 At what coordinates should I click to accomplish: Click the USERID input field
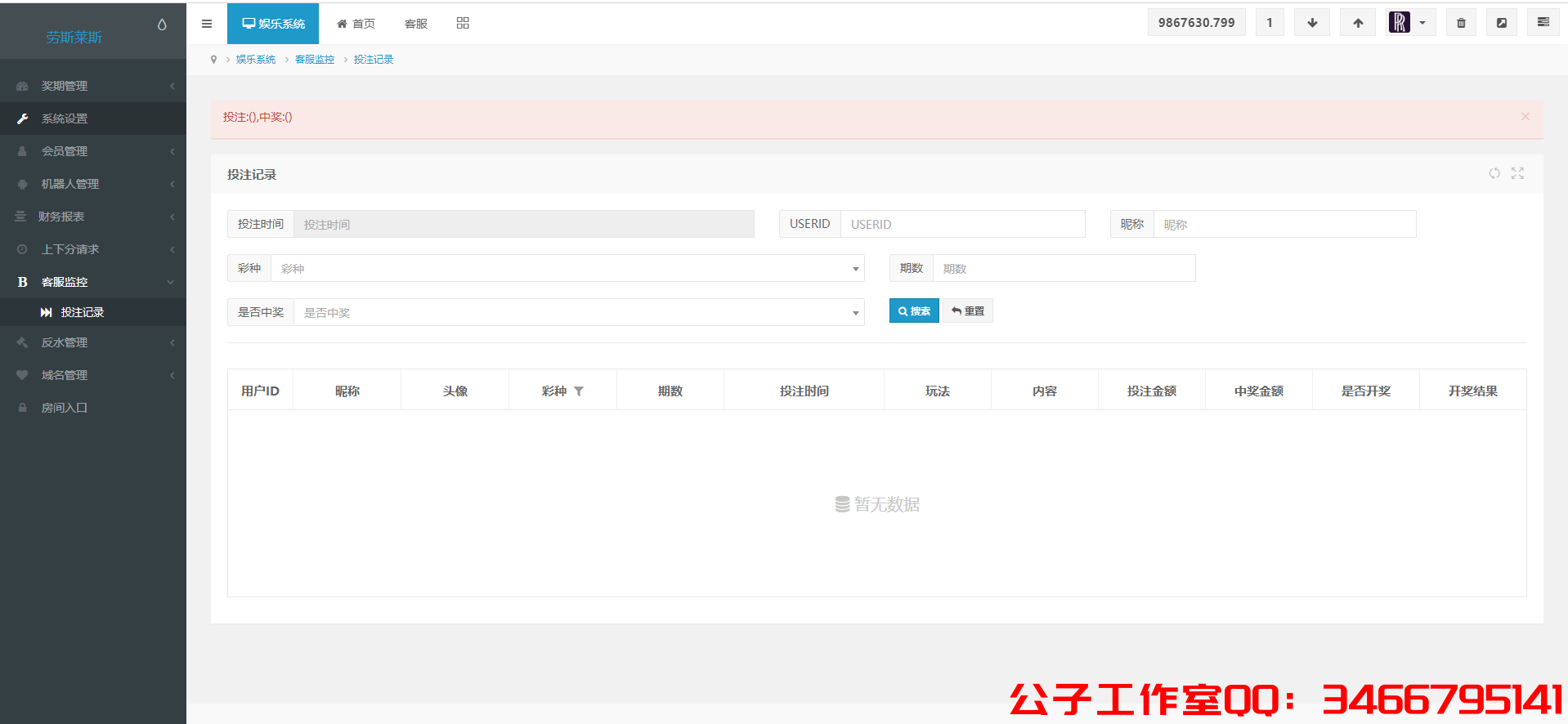pyautogui.click(x=963, y=224)
